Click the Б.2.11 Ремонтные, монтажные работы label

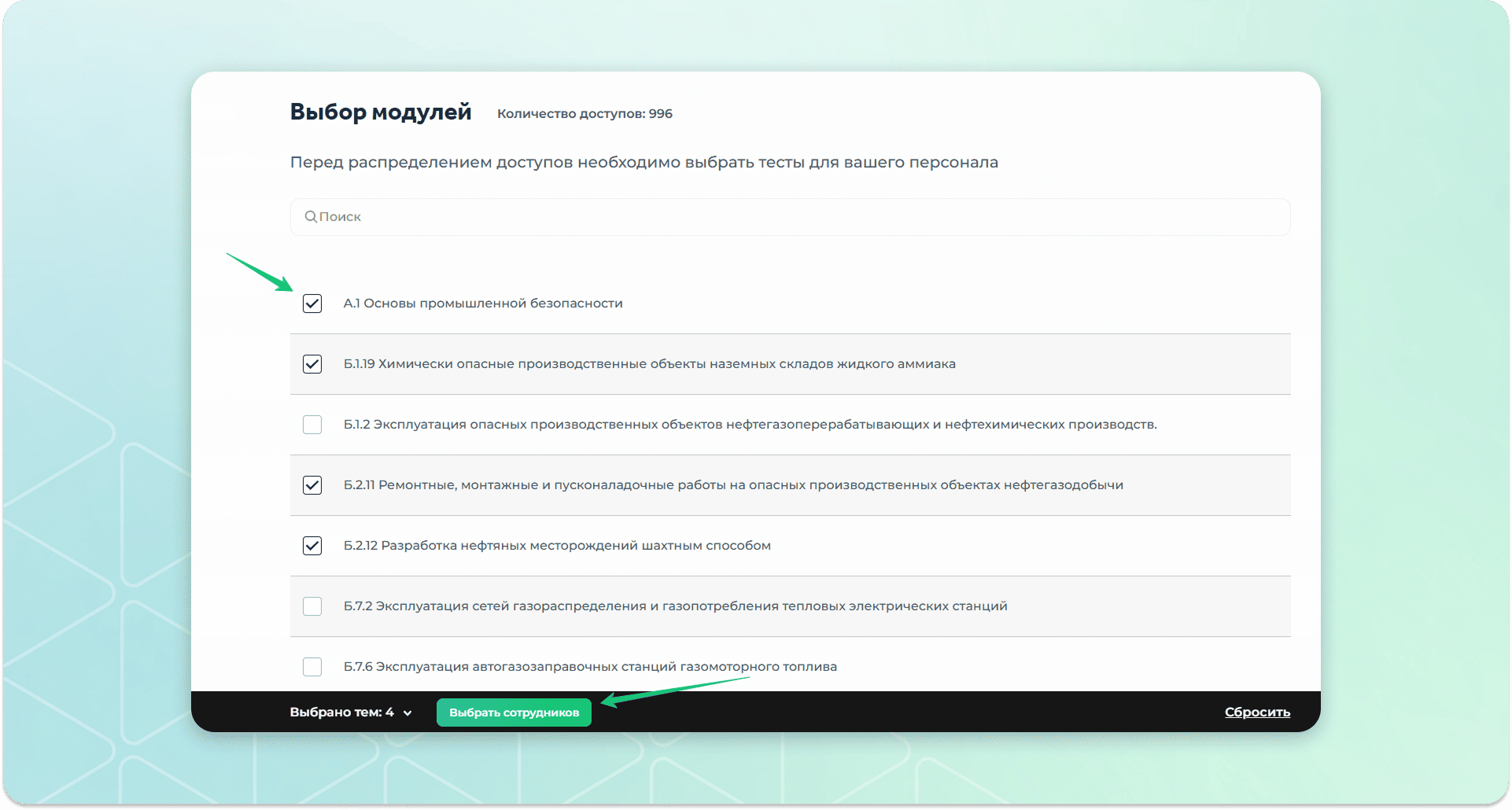pos(733,485)
